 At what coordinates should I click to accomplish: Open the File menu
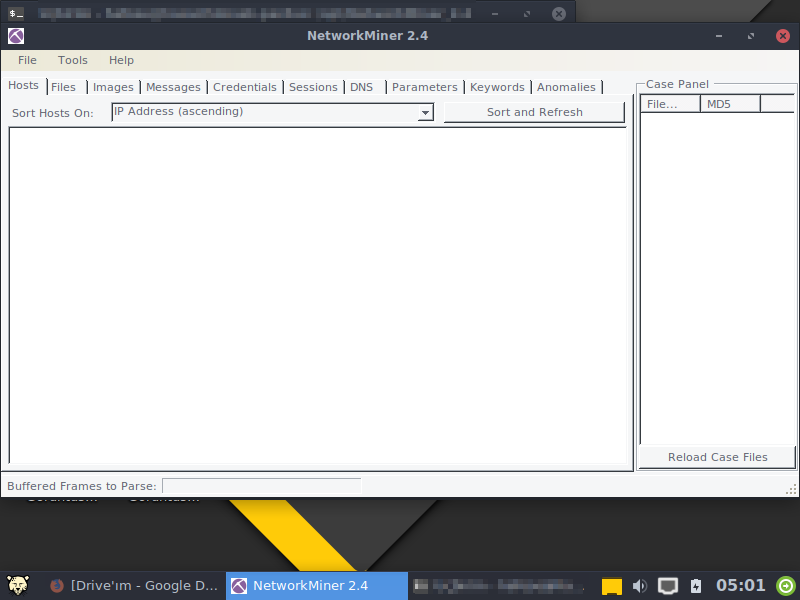(27, 60)
